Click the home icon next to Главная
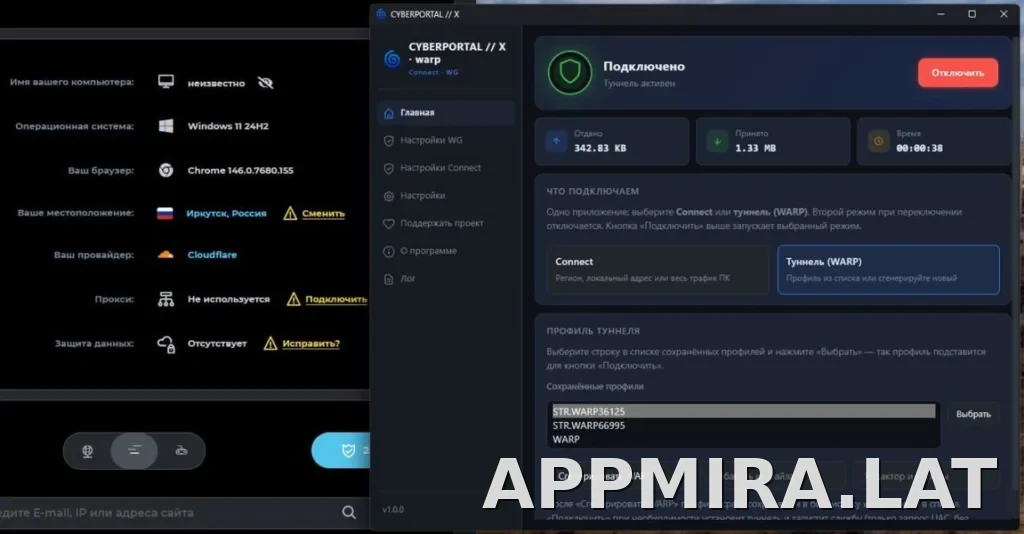 pyautogui.click(x=389, y=113)
